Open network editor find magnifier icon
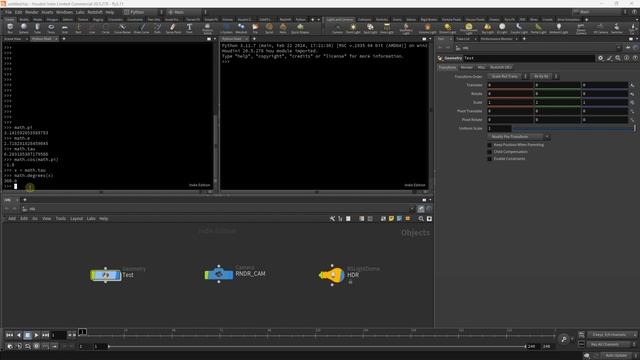Screen dimensions: 640x360 click(x=421, y=219)
